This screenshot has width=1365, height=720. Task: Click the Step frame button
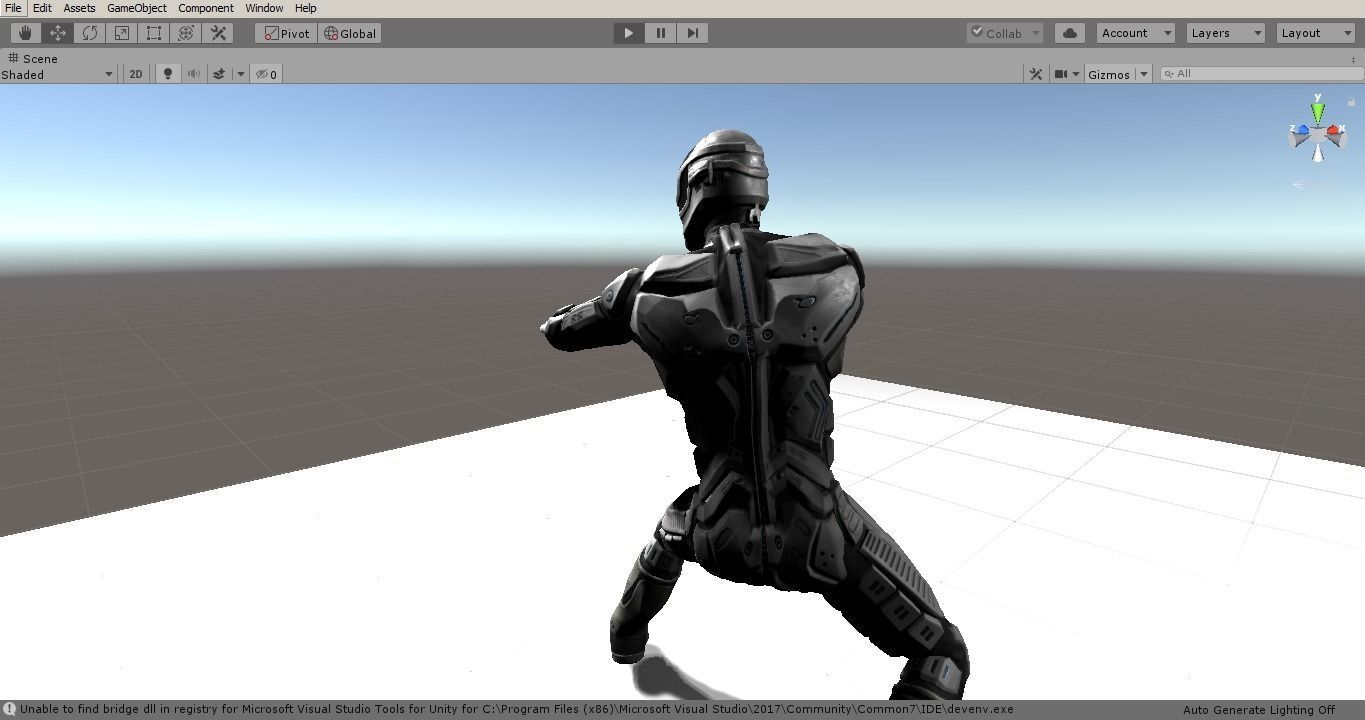coord(692,33)
